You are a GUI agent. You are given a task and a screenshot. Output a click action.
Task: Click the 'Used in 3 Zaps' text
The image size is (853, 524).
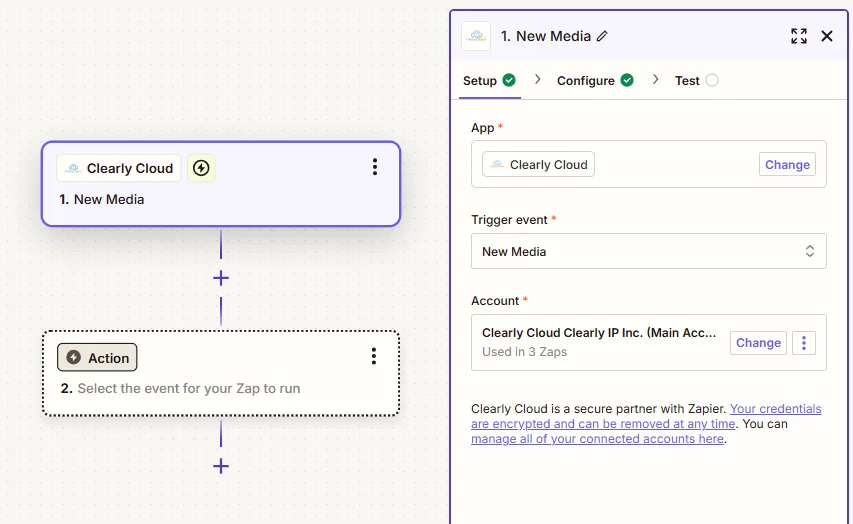524,352
